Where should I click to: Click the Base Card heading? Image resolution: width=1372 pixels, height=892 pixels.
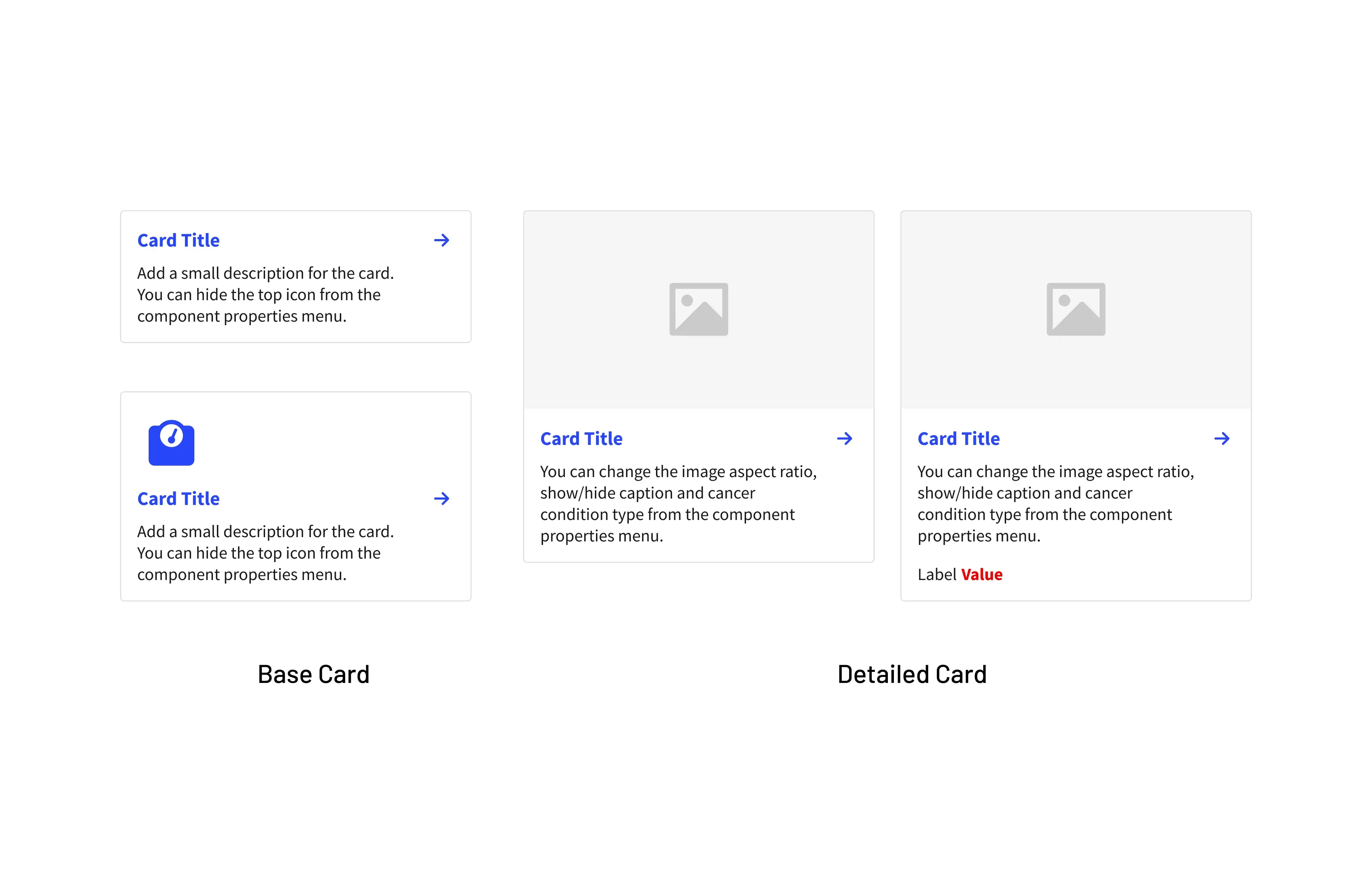(x=313, y=674)
